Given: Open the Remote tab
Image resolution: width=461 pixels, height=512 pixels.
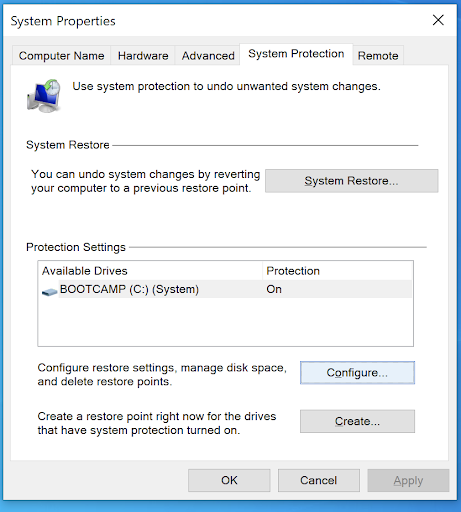Looking at the screenshot, I should tap(378, 56).
